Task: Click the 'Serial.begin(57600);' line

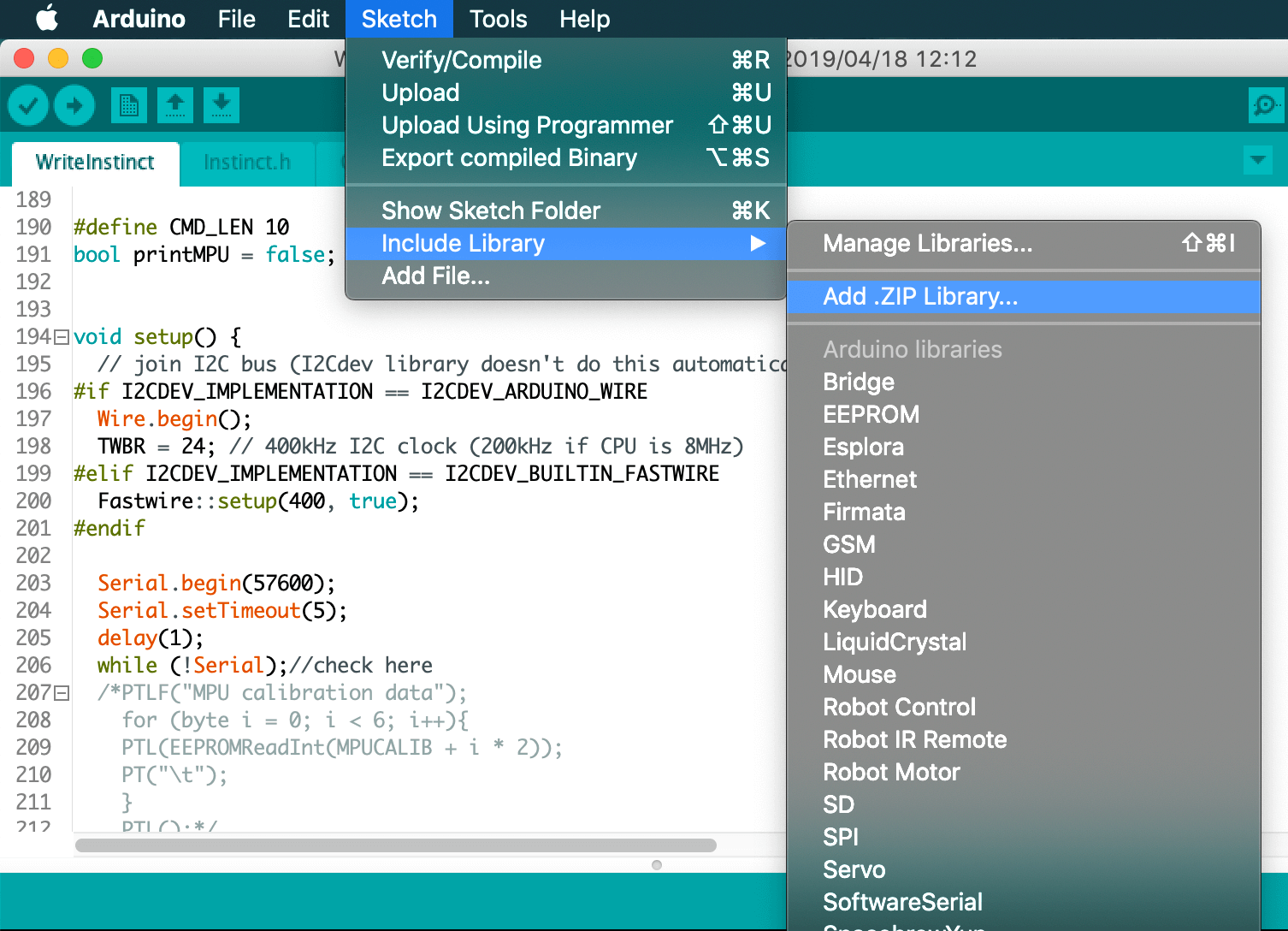Action: (216, 583)
